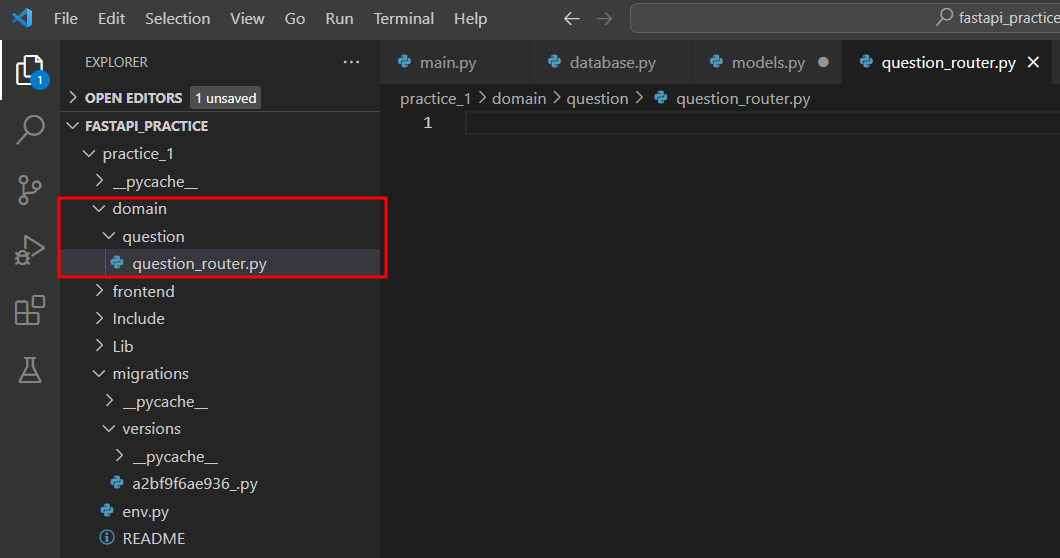Expand __pycache__ folder under practice_1
The width and height of the screenshot is (1060, 558).
99,181
